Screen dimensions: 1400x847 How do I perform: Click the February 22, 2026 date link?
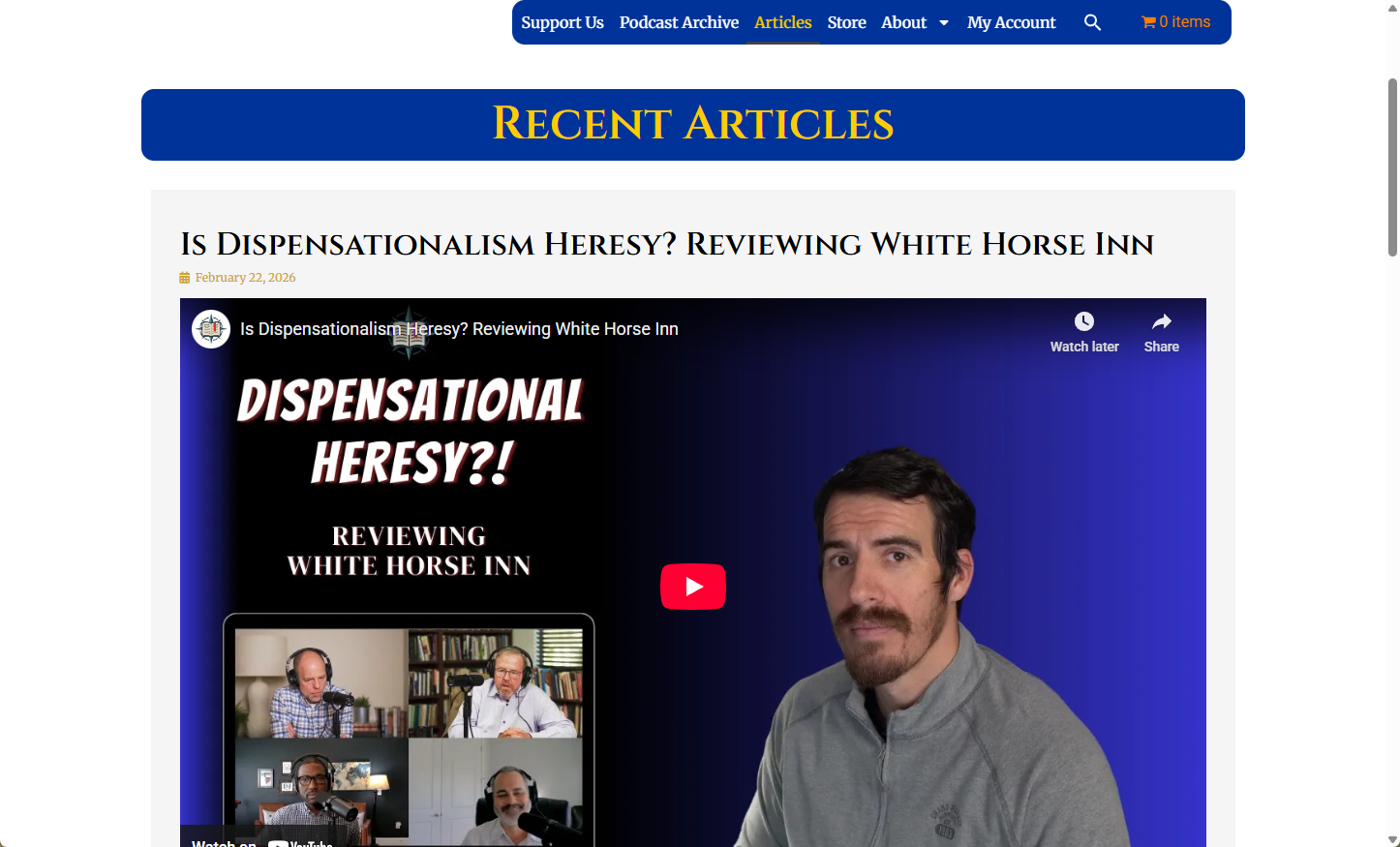point(245,278)
